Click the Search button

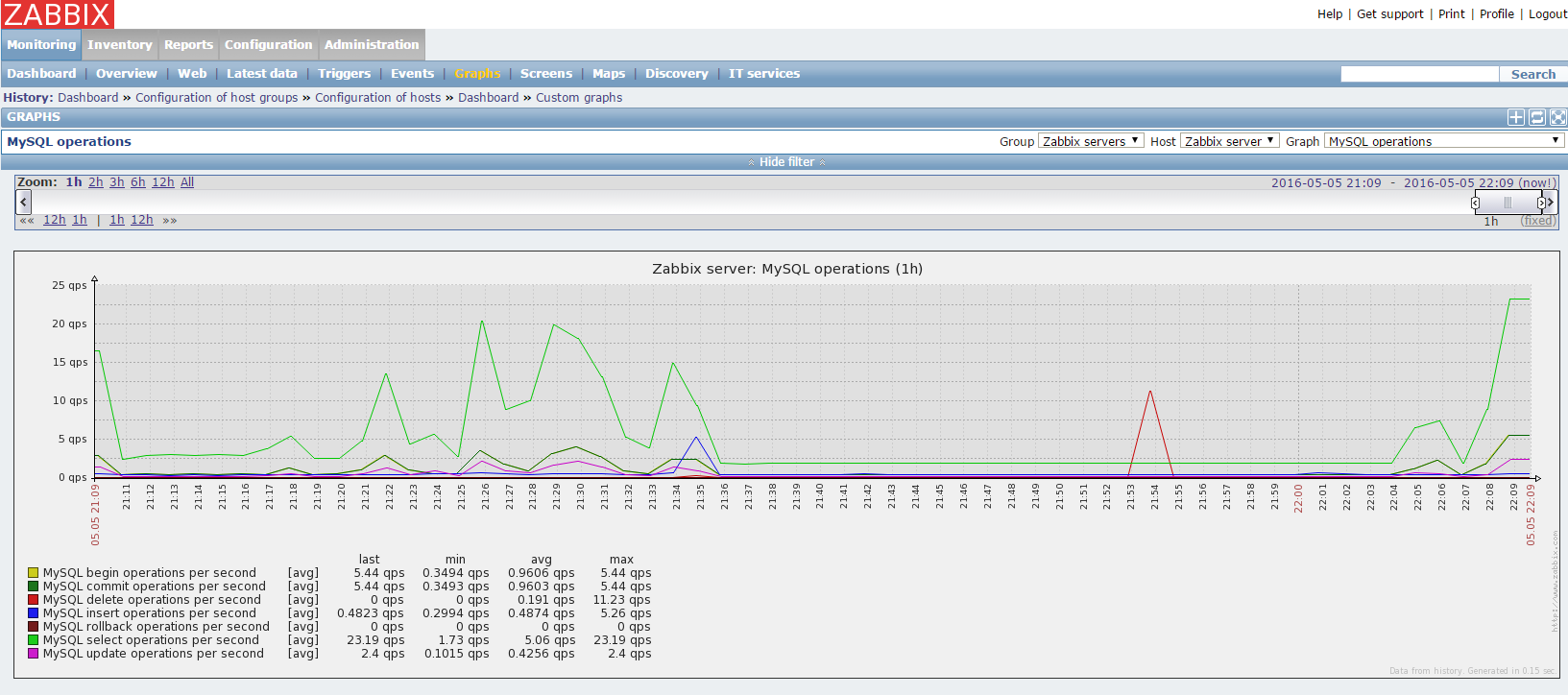coord(1533,74)
